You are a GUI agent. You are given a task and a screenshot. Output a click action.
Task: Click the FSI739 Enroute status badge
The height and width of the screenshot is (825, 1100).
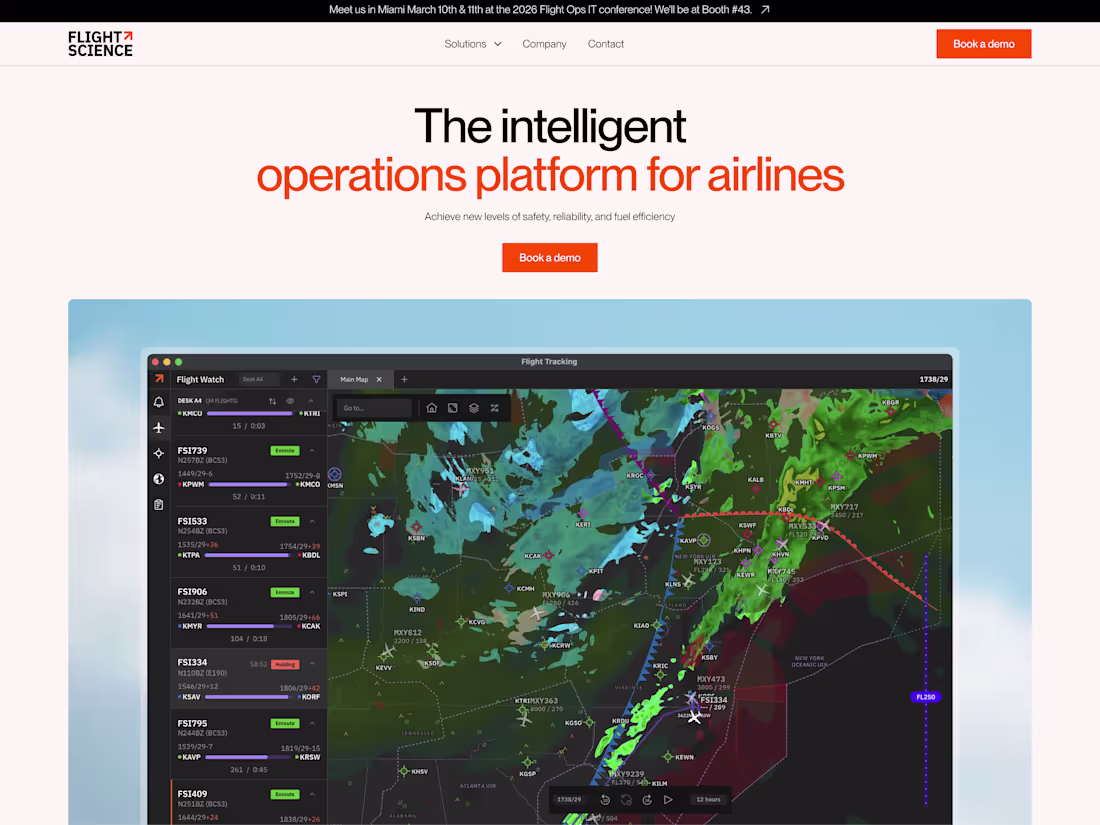(x=285, y=450)
